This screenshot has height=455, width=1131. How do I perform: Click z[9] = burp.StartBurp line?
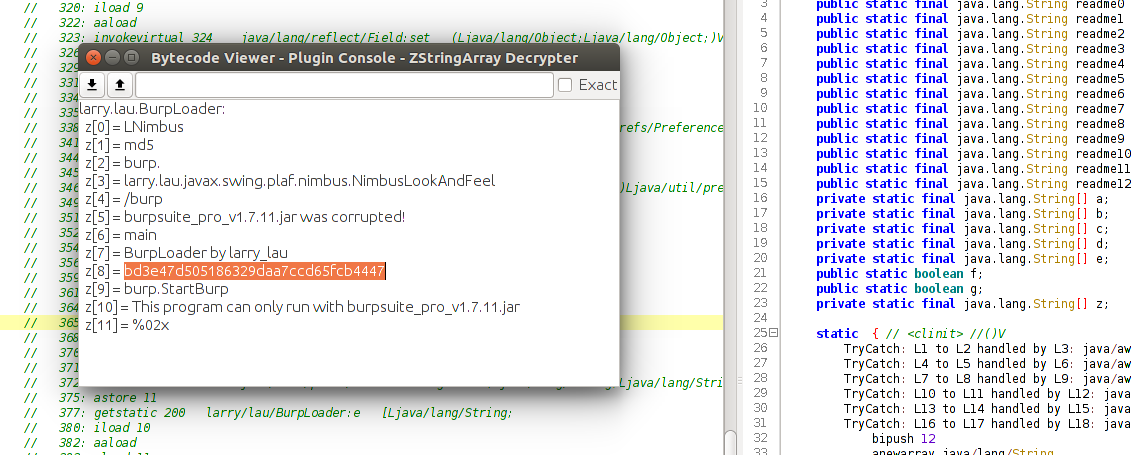(157, 289)
